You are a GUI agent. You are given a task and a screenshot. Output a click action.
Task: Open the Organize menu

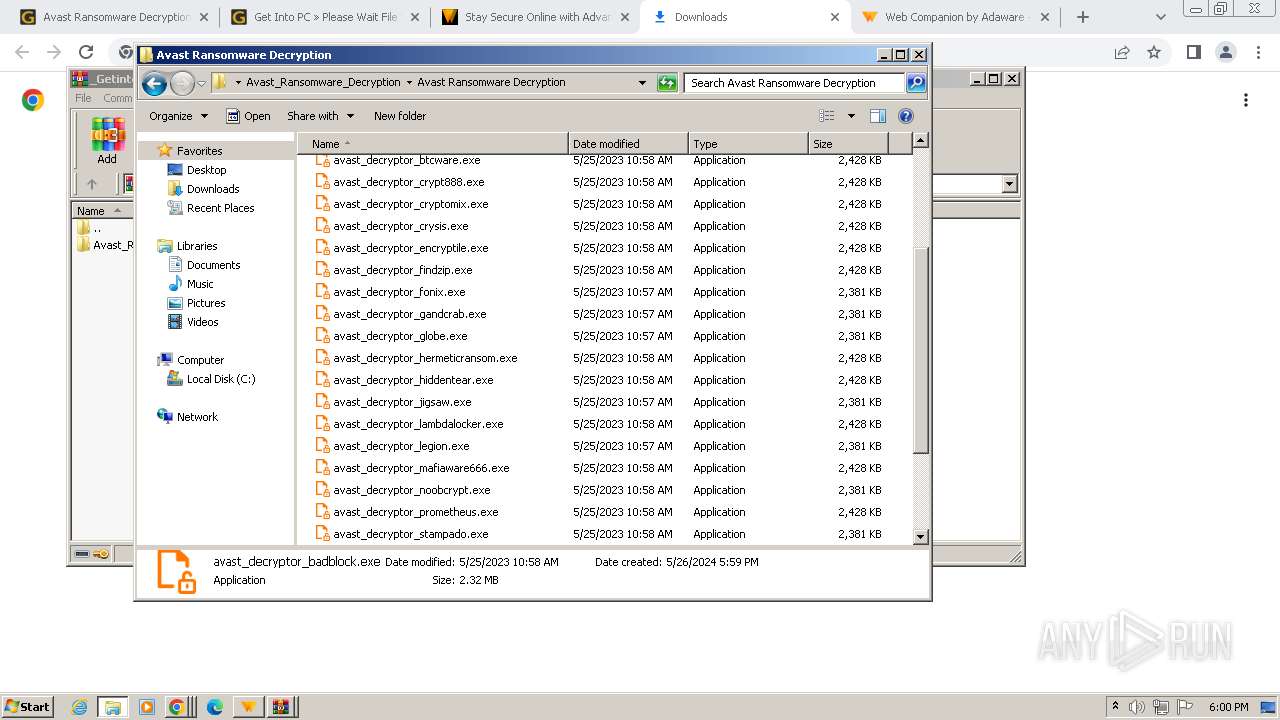178,116
